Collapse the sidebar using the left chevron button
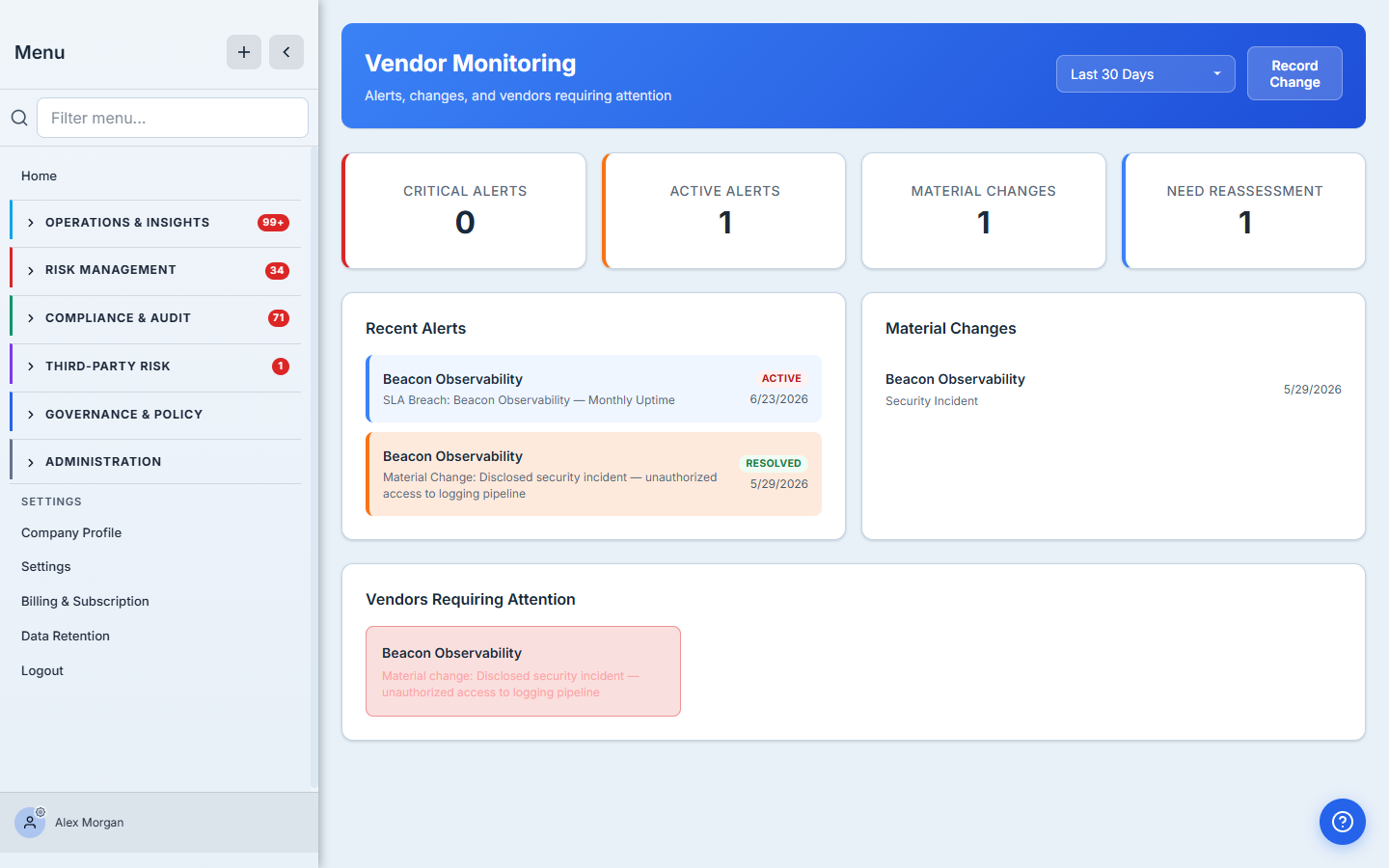1389x868 pixels. click(x=286, y=52)
